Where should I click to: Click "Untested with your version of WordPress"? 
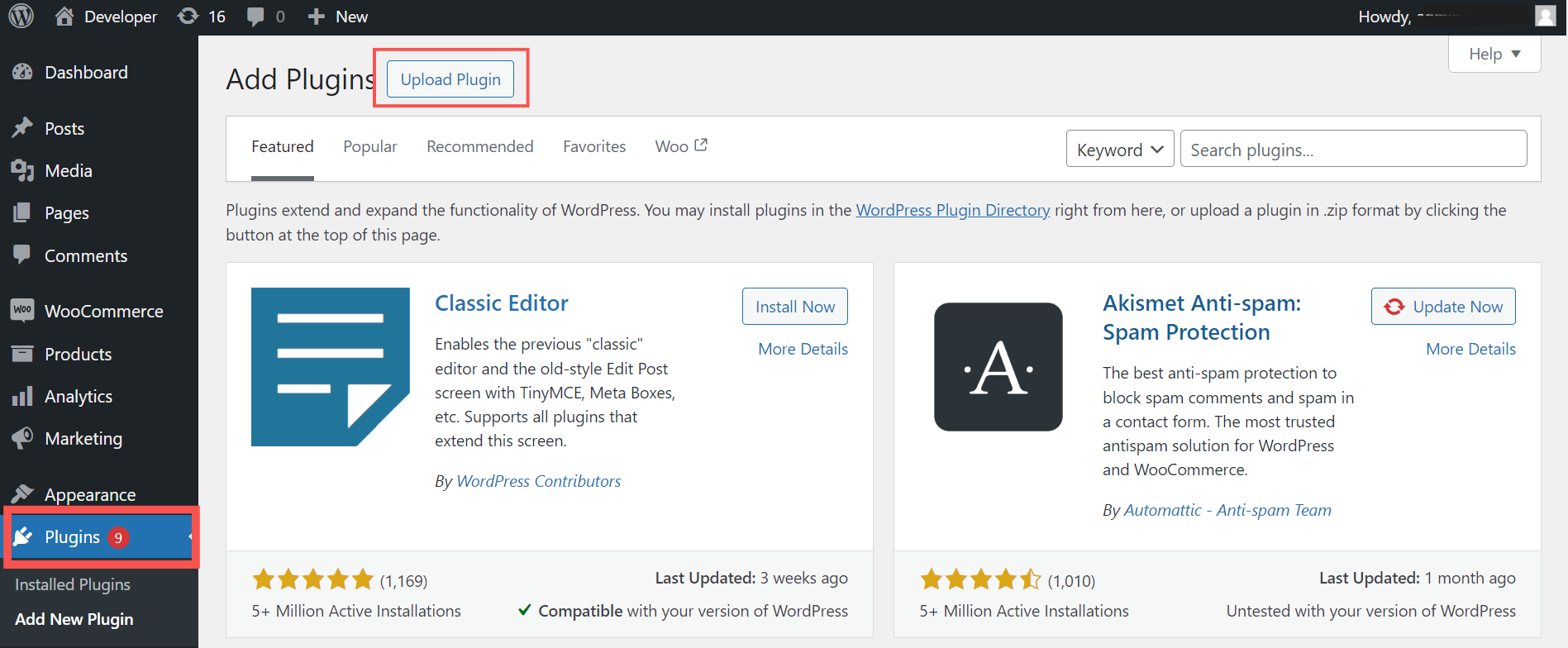pos(1371,611)
